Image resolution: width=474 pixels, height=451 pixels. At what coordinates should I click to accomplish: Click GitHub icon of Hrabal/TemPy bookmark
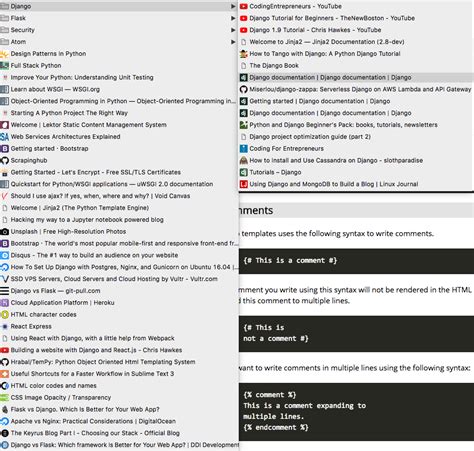(x=4, y=362)
